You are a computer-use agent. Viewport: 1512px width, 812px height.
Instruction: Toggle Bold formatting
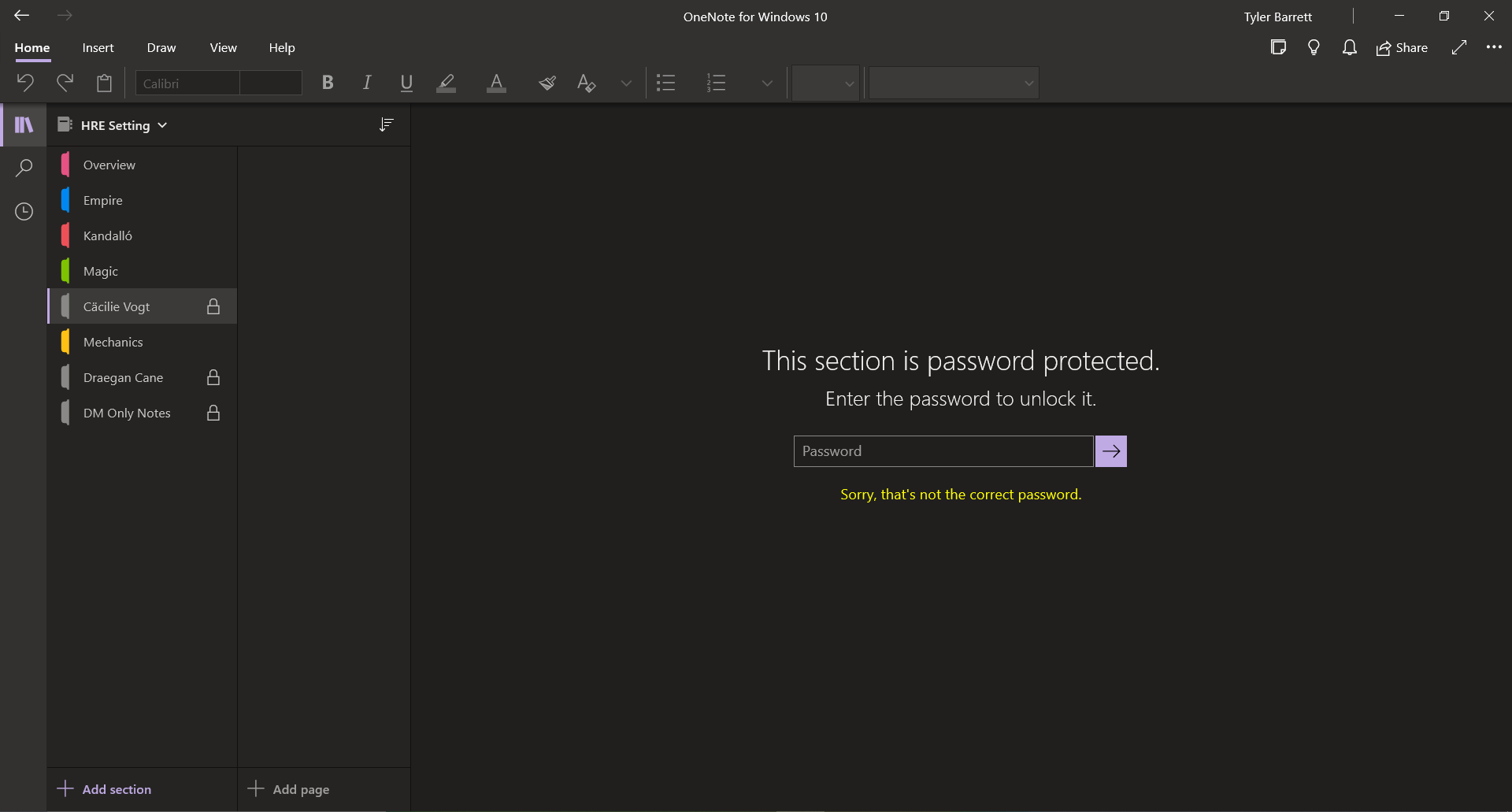328,83
